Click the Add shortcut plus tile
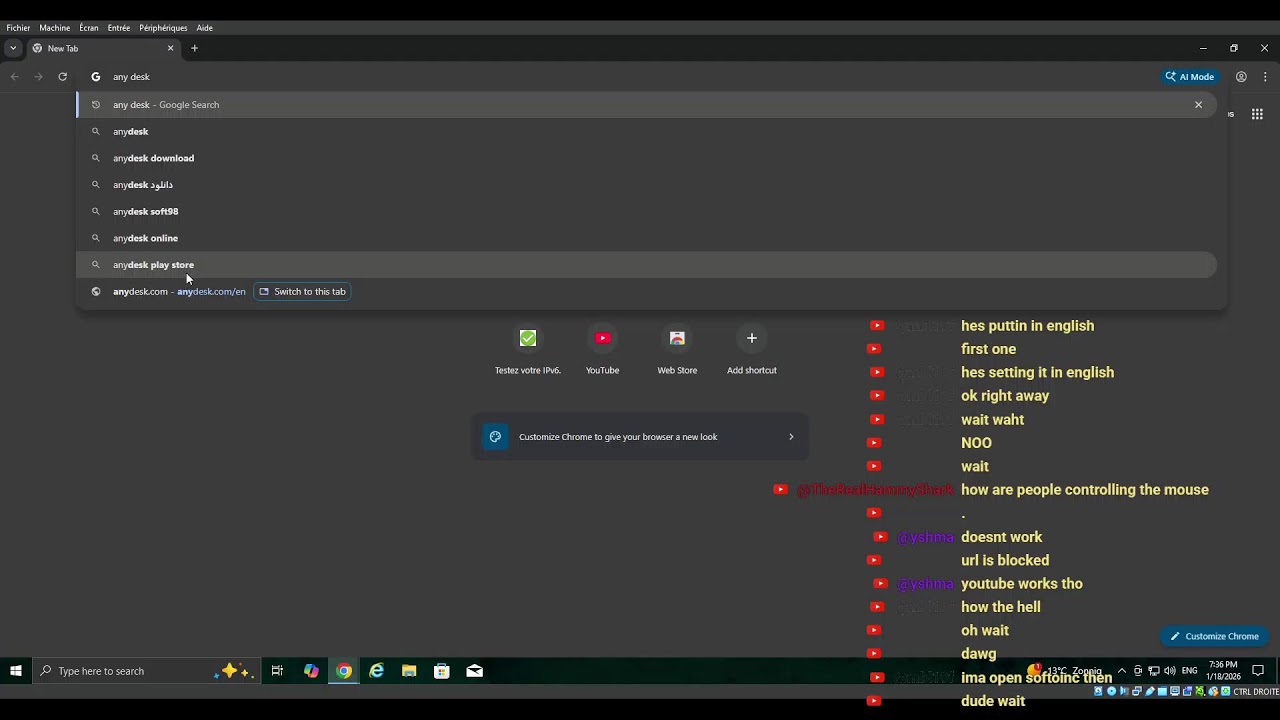Image resolution: width=1280 pixels, height=720 pixels. [752, 350]
